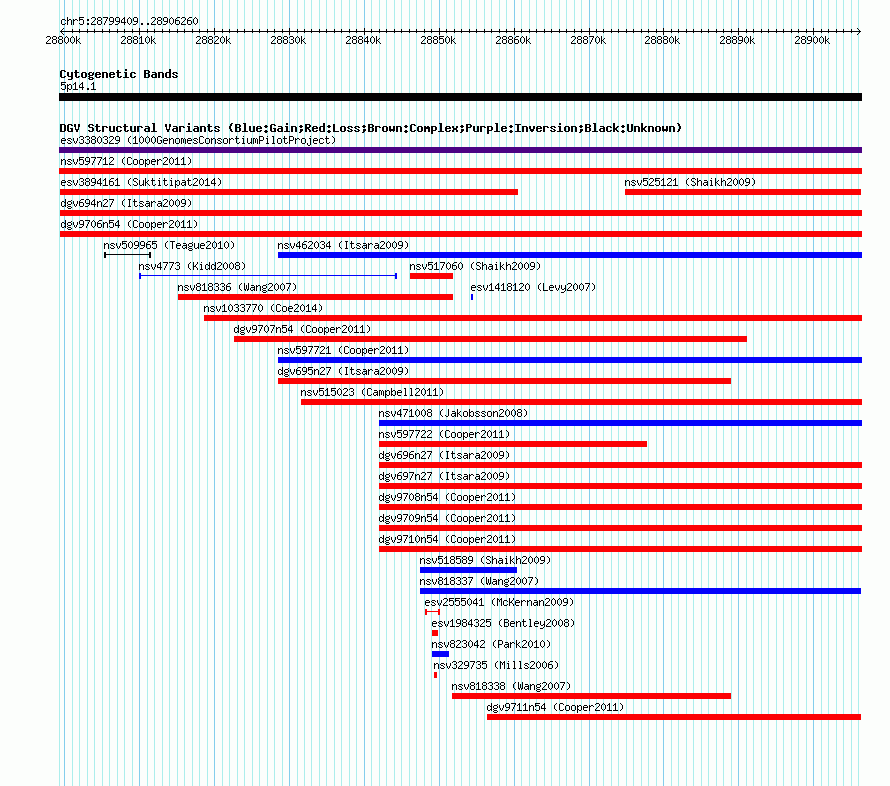Open nsv525121 (Shaikh2009) variant label
This screenshot has height=786, width=890.
690,182
